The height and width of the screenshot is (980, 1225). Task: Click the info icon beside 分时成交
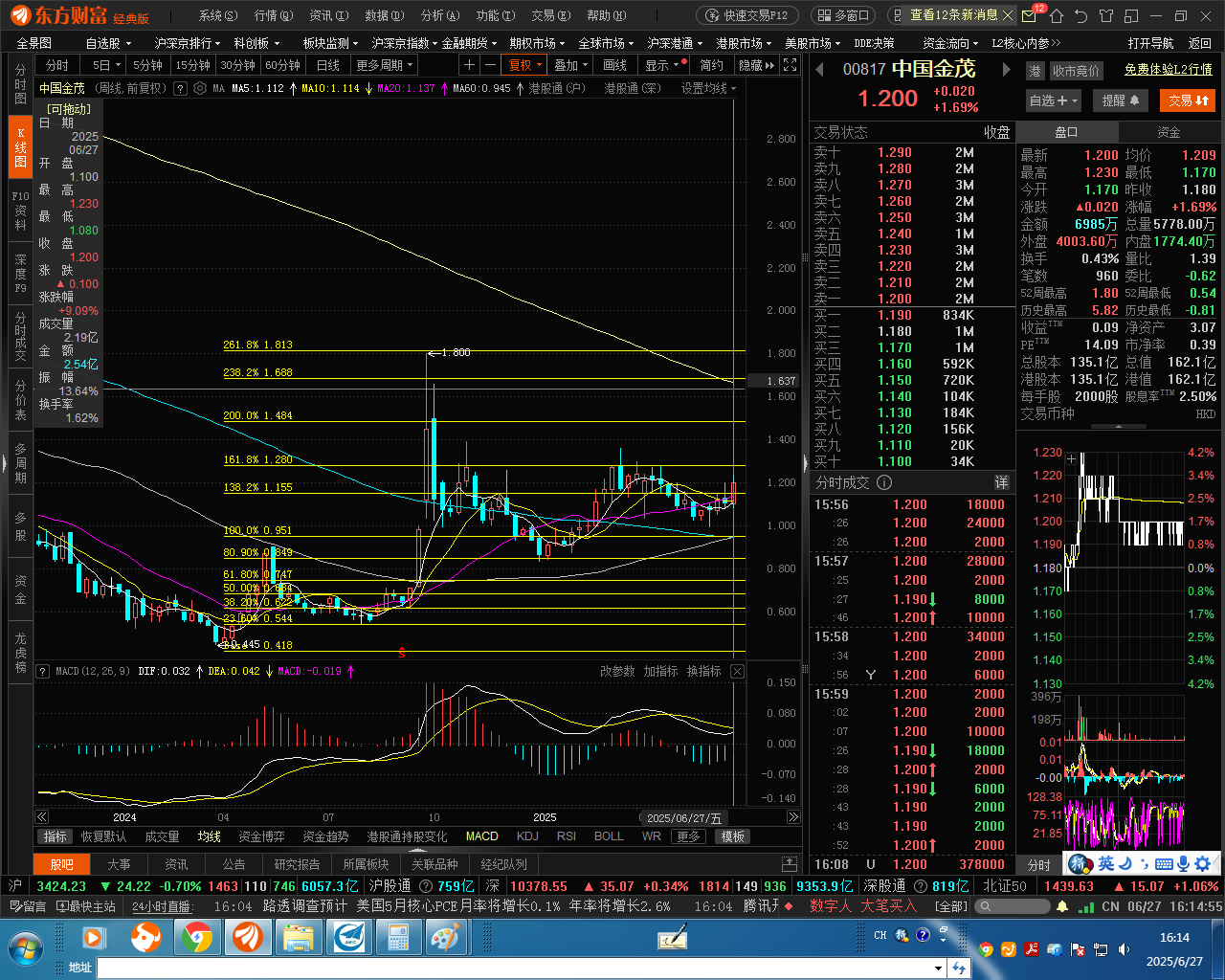pyautogui.click(x=884, y=482)
